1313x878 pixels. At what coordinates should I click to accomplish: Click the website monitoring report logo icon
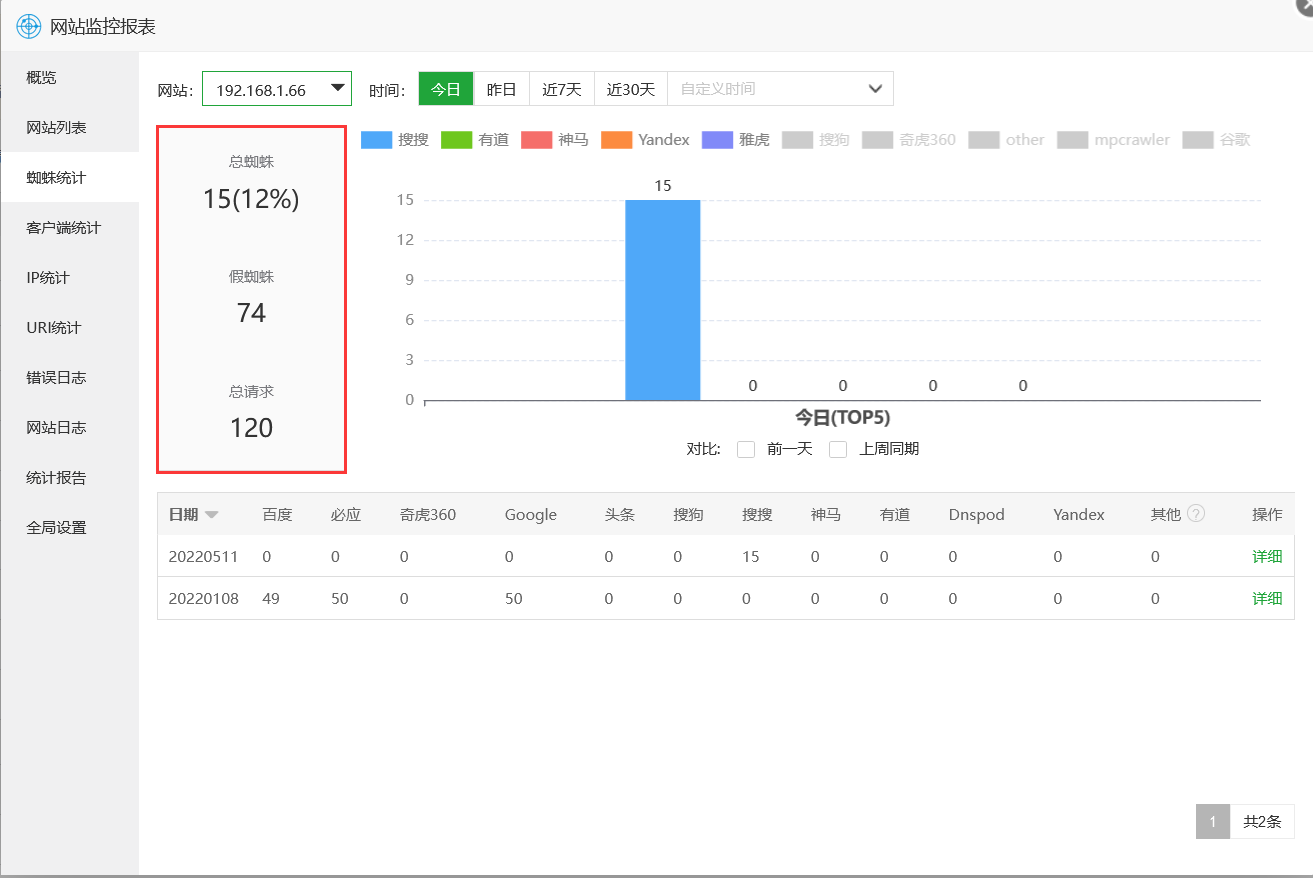coord(29,26)
